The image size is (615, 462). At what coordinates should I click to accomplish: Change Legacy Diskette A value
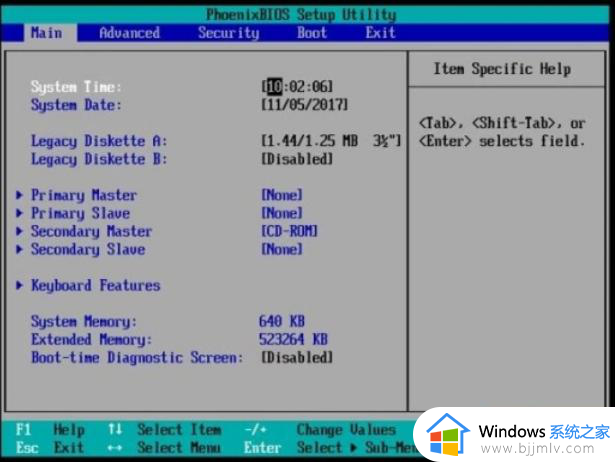[x=331, y=141]
